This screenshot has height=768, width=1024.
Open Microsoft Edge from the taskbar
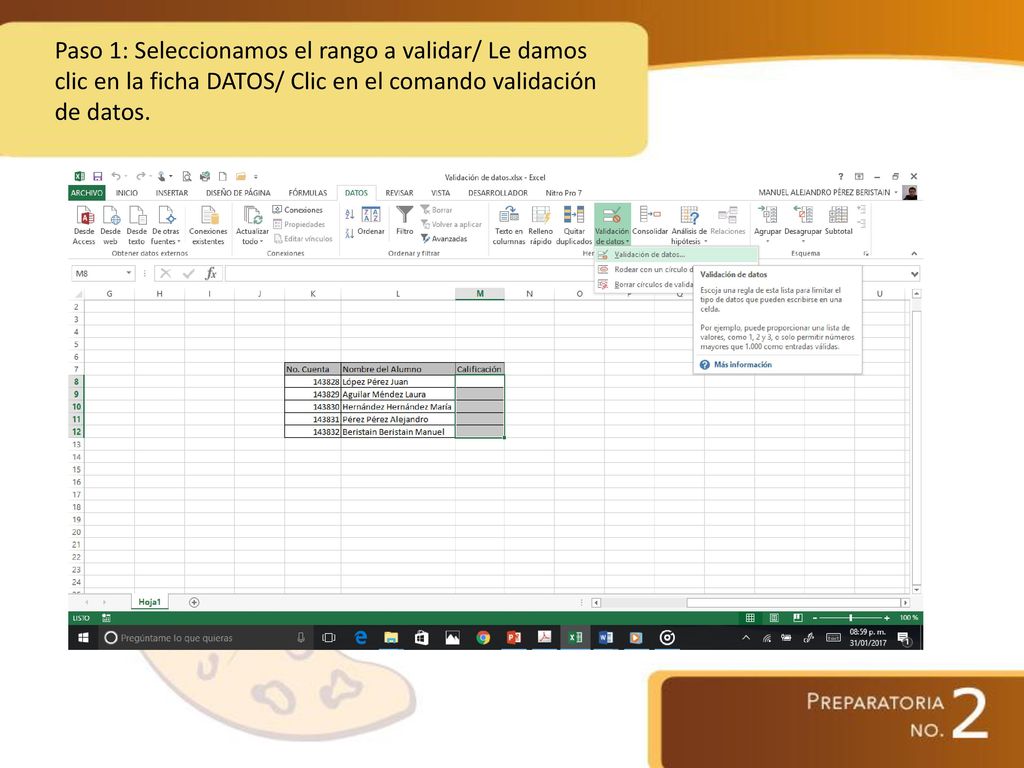click(x=360, y=637)
